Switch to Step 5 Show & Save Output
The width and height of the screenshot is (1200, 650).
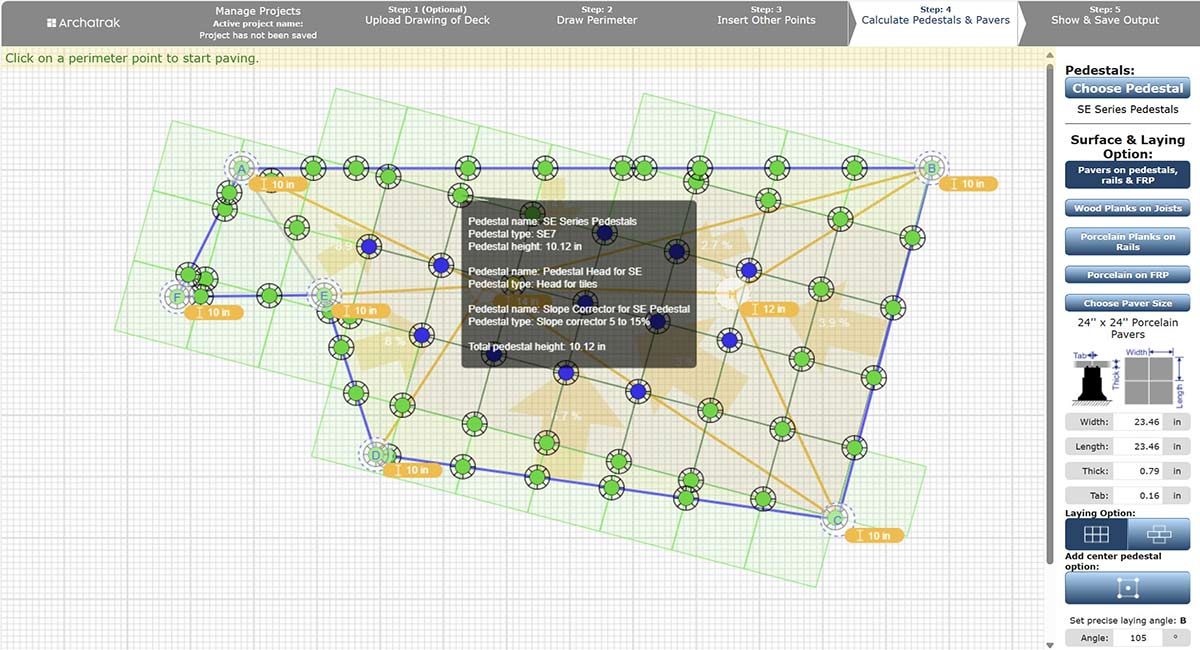tap(1104, 20)
